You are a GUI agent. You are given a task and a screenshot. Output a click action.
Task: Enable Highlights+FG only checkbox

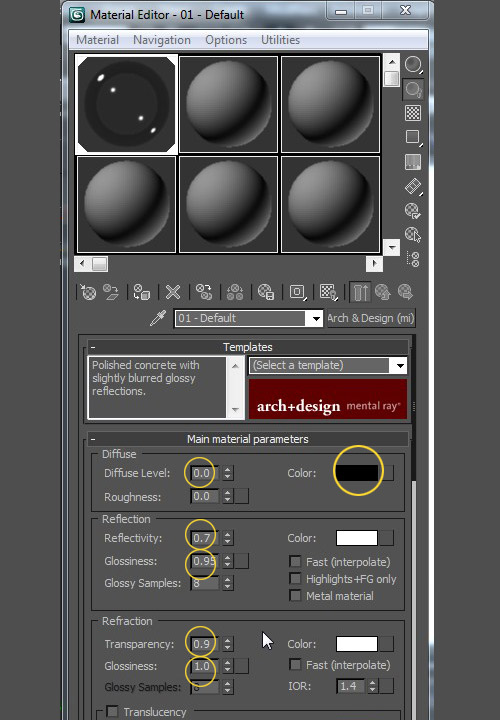coord(295,579)
